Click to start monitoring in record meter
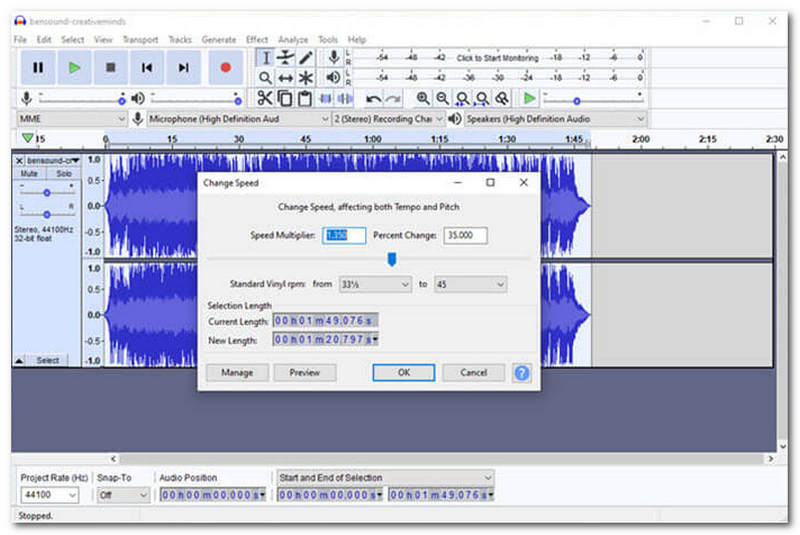This screenshot has width=800, height=535. [497, 58]
